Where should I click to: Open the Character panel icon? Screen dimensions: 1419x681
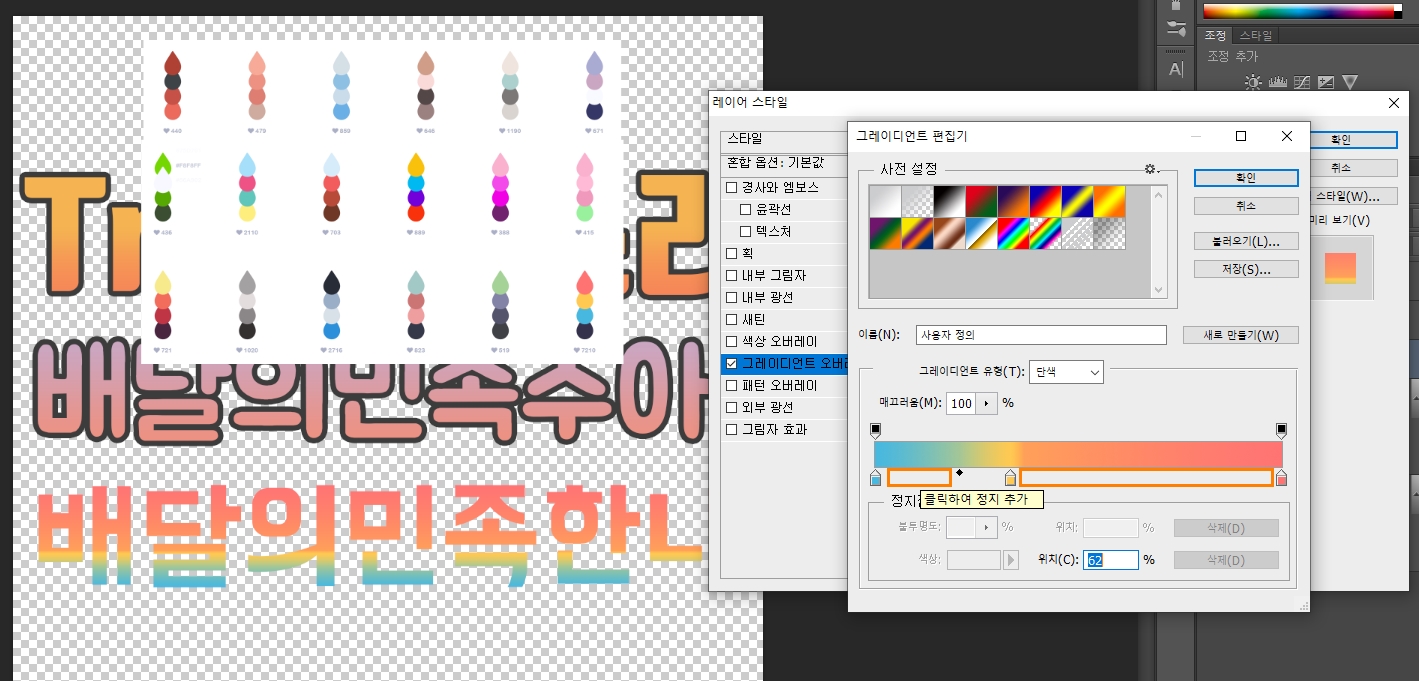click(1176, 69)
